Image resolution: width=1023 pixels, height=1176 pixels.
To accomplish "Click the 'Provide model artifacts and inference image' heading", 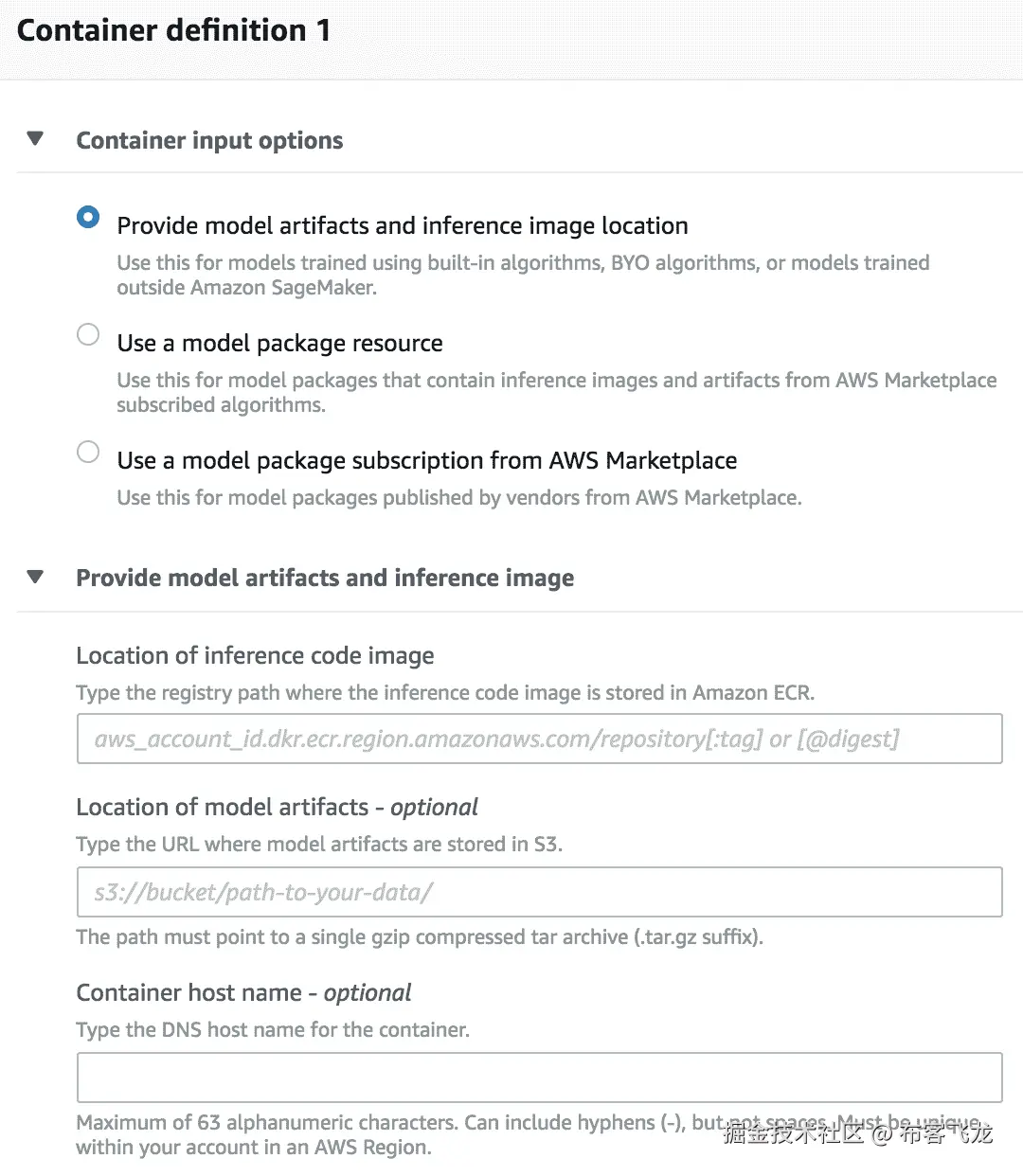I will (325, 578).
